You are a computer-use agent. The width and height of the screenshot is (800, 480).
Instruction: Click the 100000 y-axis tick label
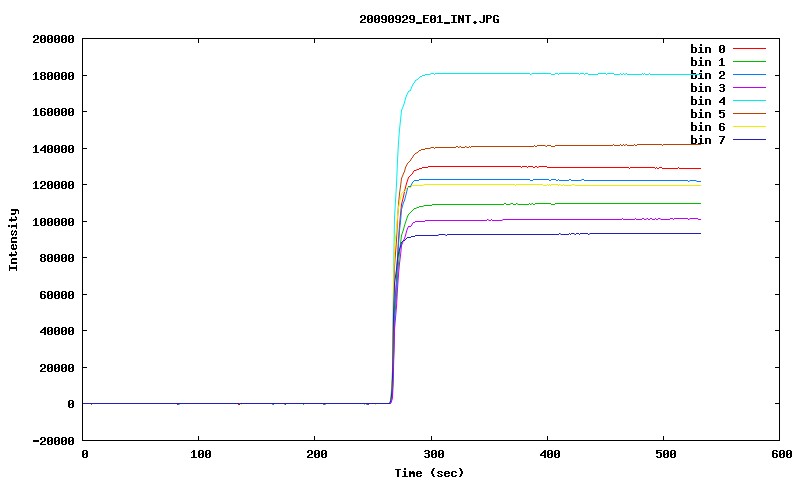pyautogui.click(x=53, y=222)
